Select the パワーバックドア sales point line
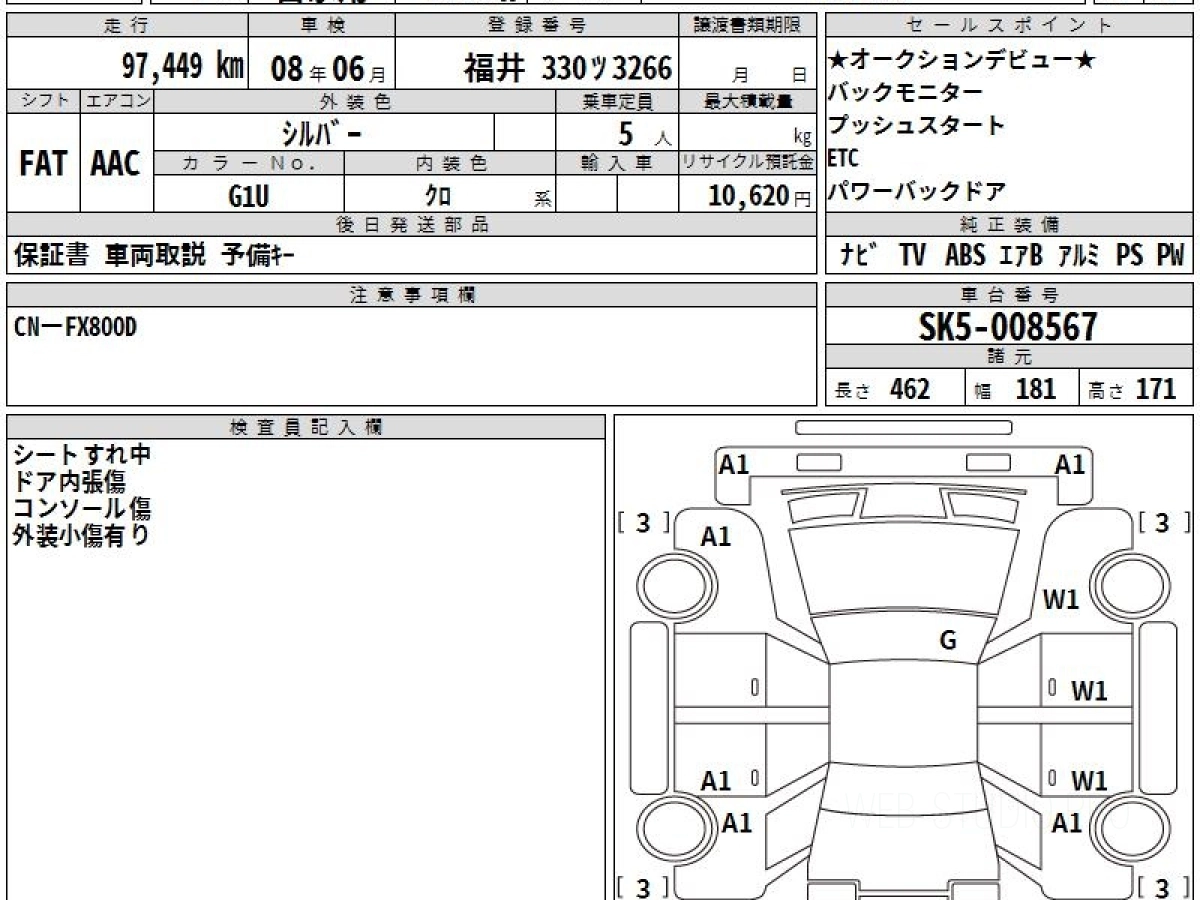The height and width of the screenshot is (900, 1200). [x=916, y=190]
